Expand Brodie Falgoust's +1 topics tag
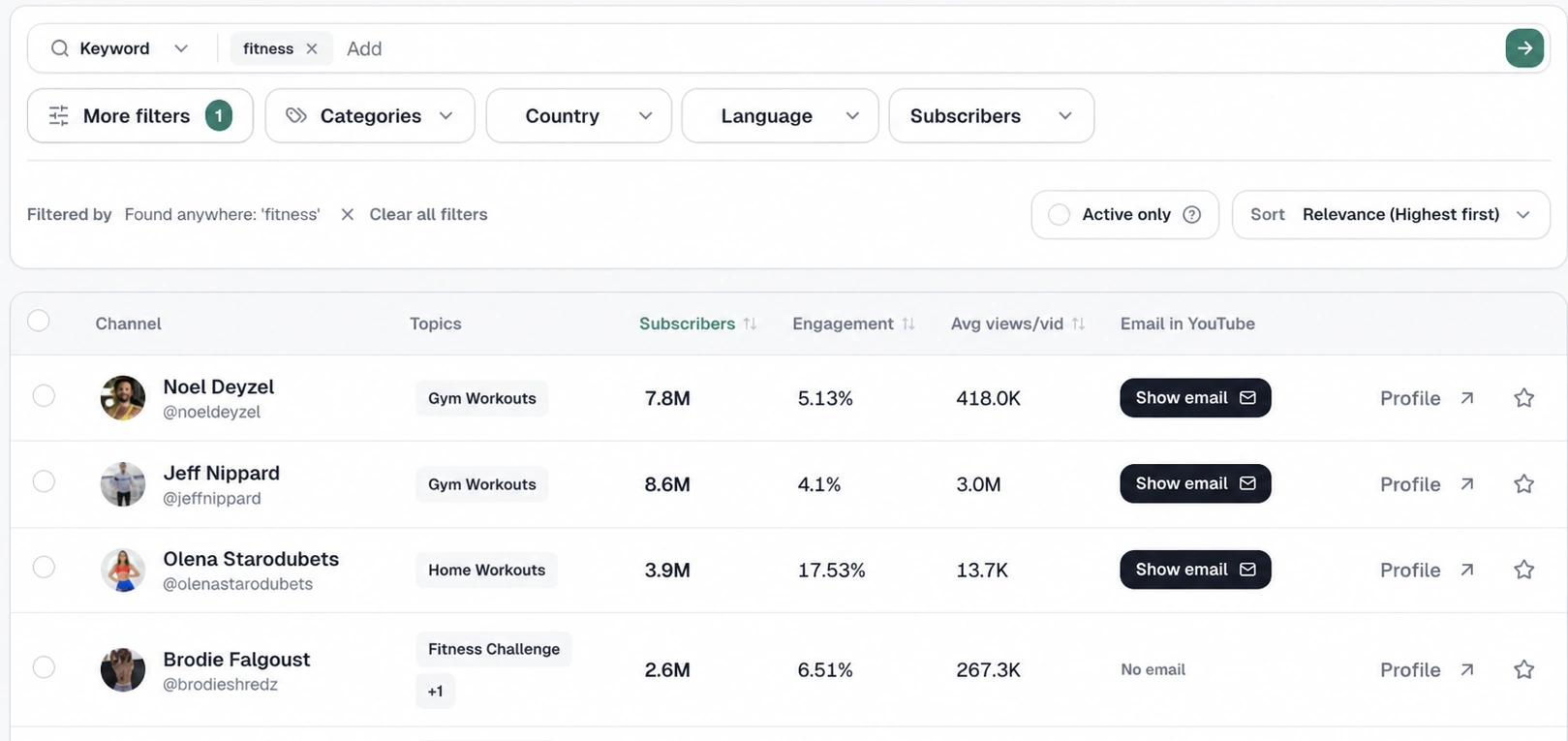1568x741 pixels. pos(436,691)
